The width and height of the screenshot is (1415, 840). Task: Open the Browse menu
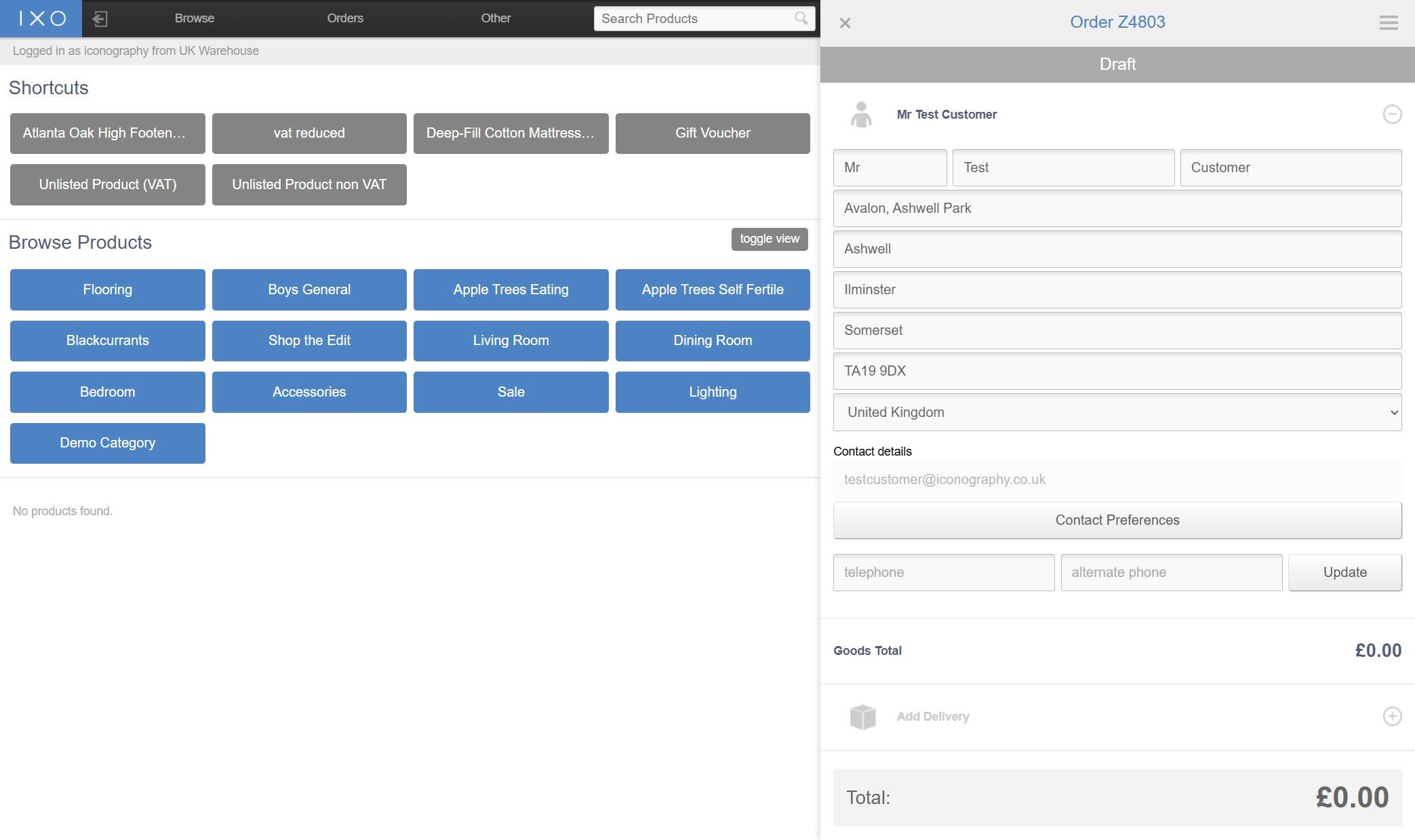click(195, 18)
